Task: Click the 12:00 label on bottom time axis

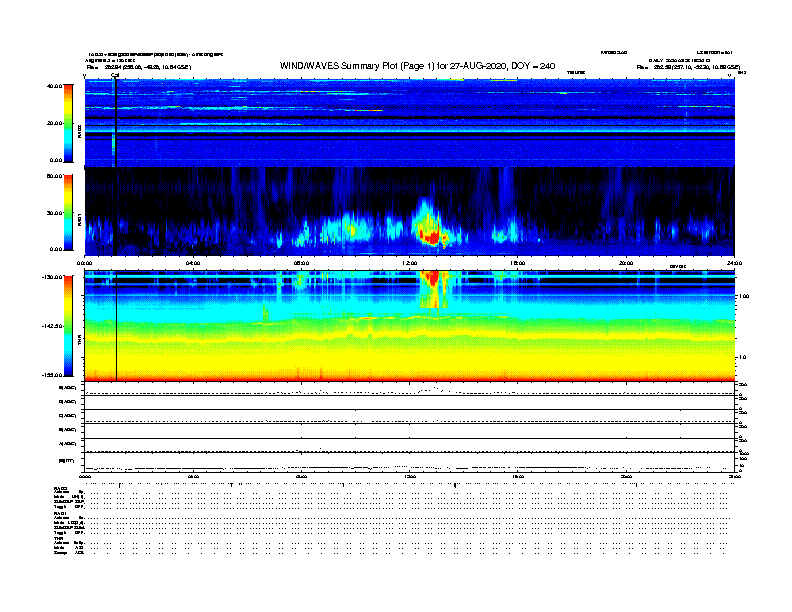Action: [x=410, y=477]
